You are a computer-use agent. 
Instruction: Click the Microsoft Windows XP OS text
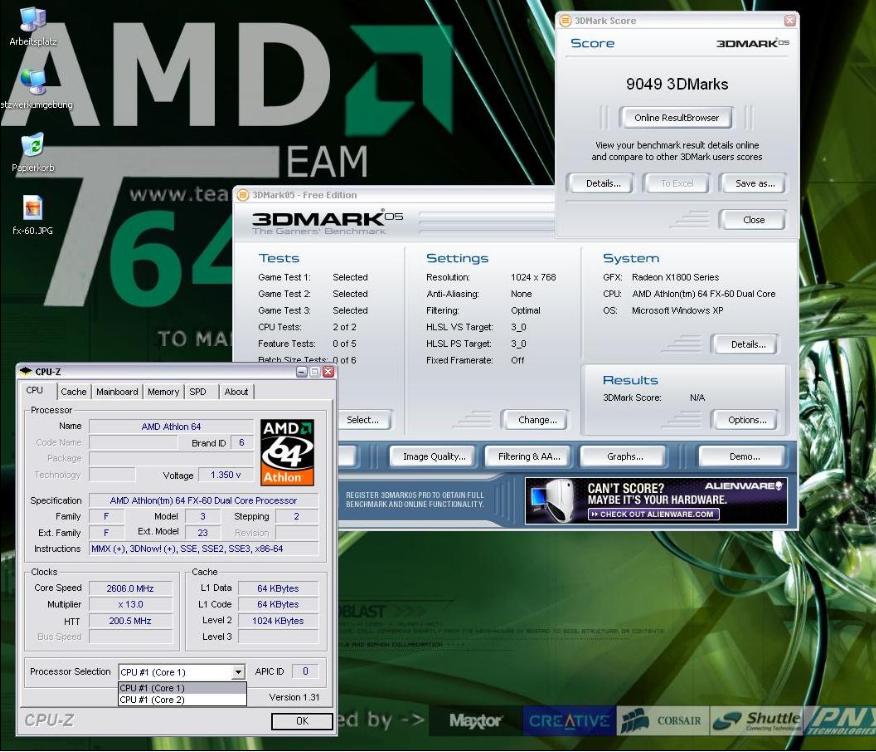pos(677,311)
